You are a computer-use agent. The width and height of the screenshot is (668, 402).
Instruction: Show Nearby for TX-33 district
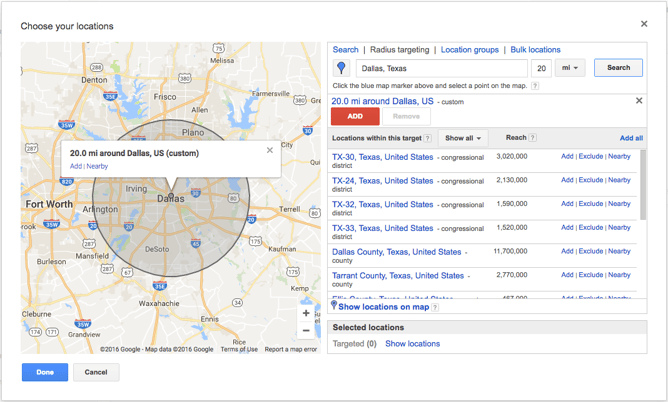(619, 227)
